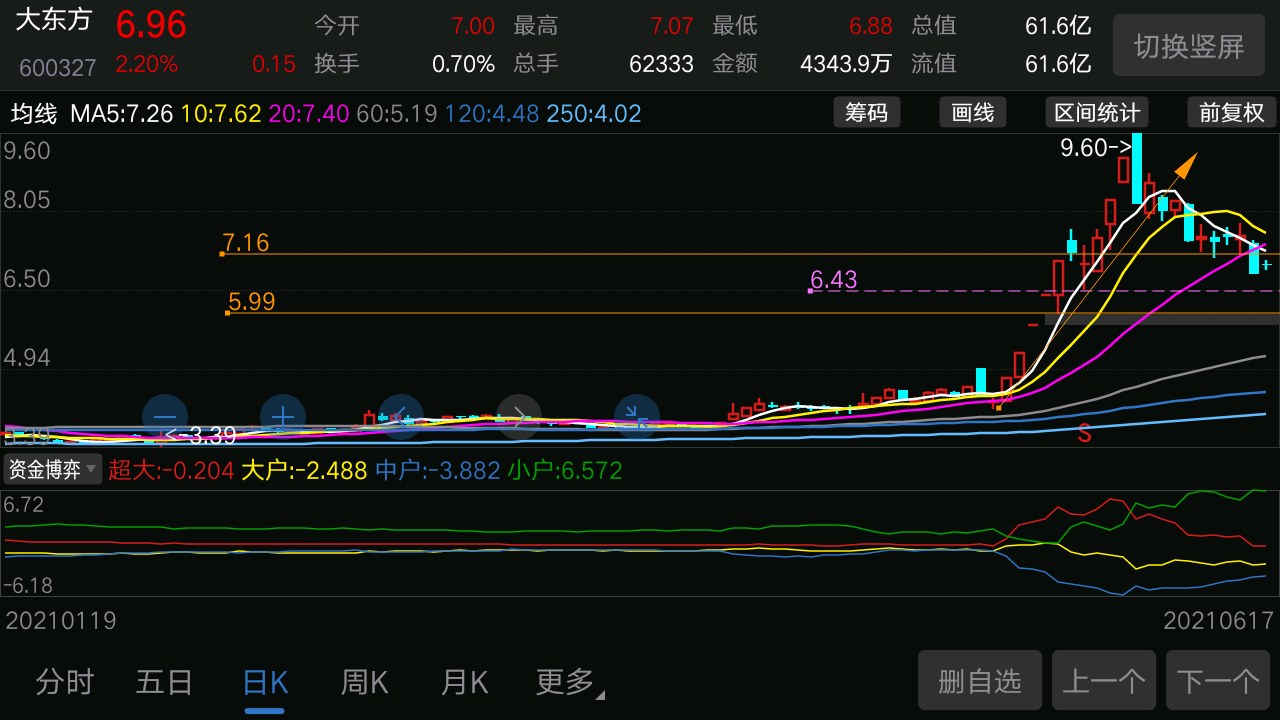Tap the magenta 20:7.40 average value
This screenshot has width=1280, height=720.
[x=309, y=113]
